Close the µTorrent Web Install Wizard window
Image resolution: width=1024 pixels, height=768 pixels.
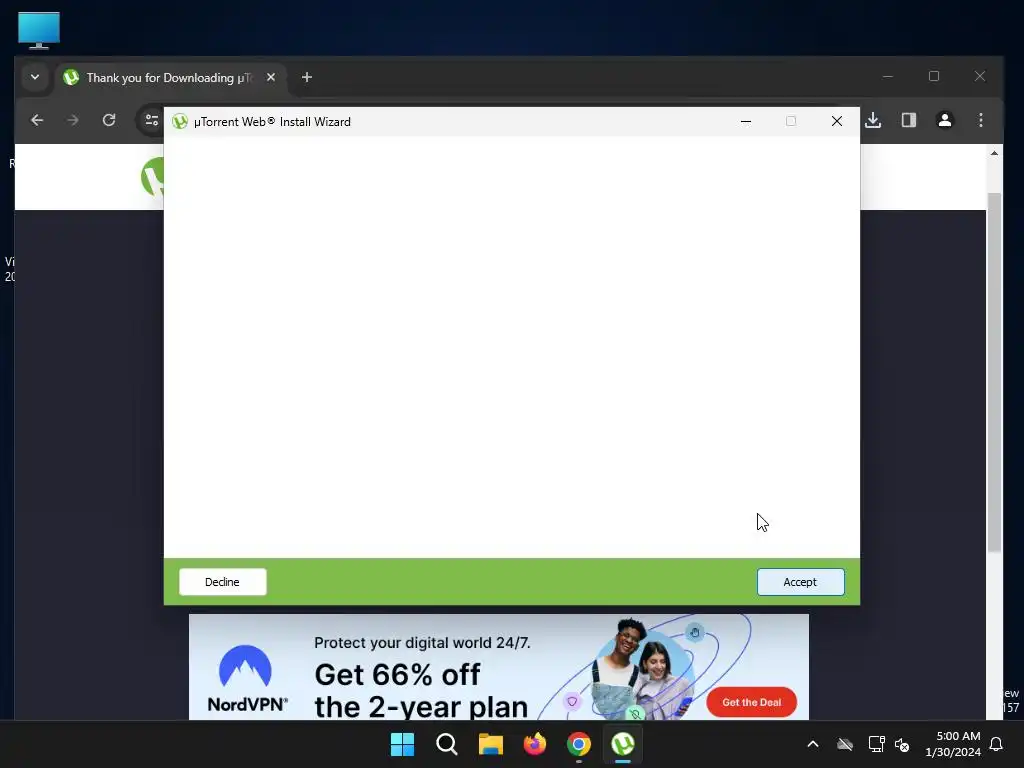pyautogui.click(x=837, y=121)
